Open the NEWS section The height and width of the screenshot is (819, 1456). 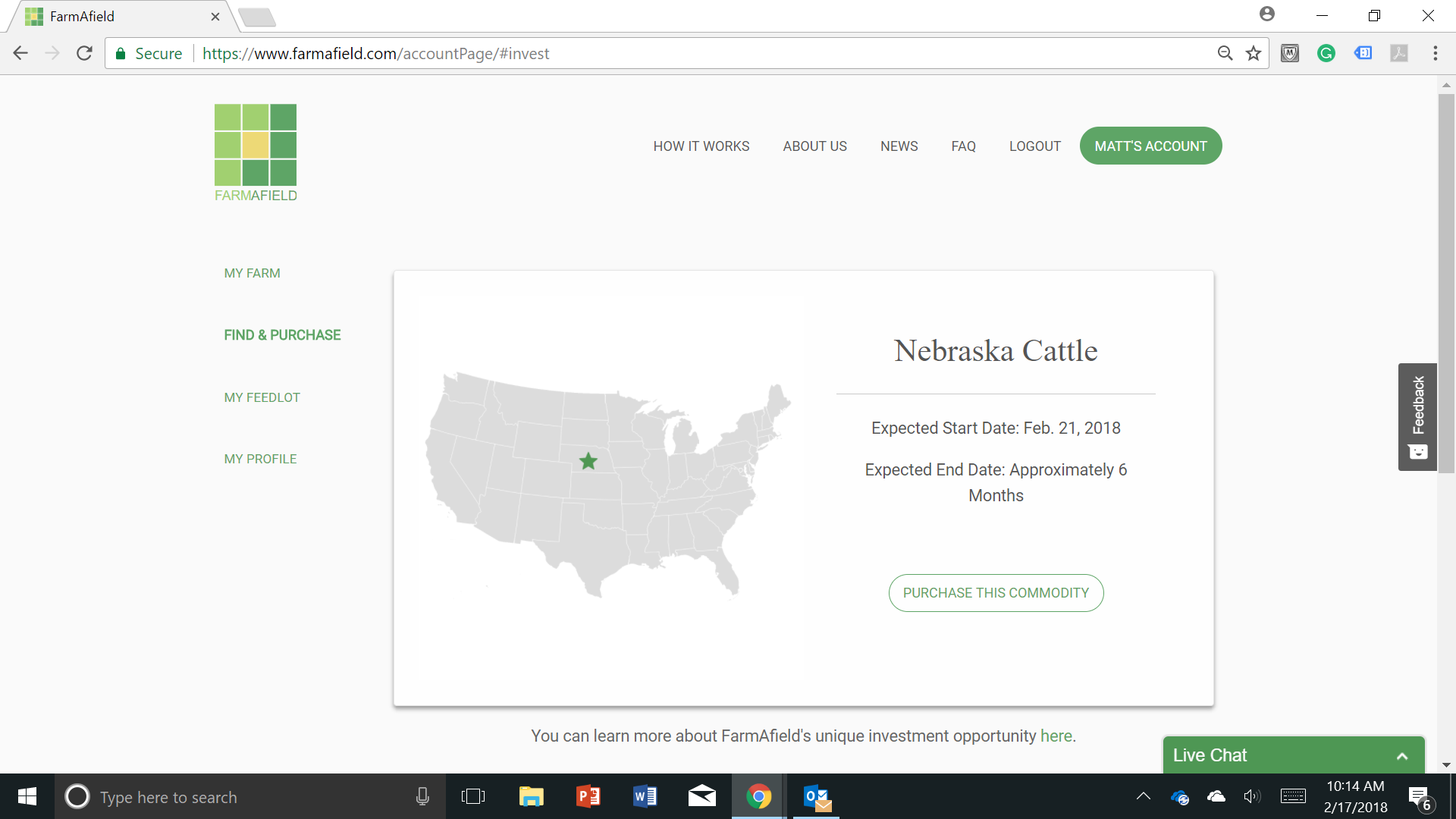click(x=899, y=146)
